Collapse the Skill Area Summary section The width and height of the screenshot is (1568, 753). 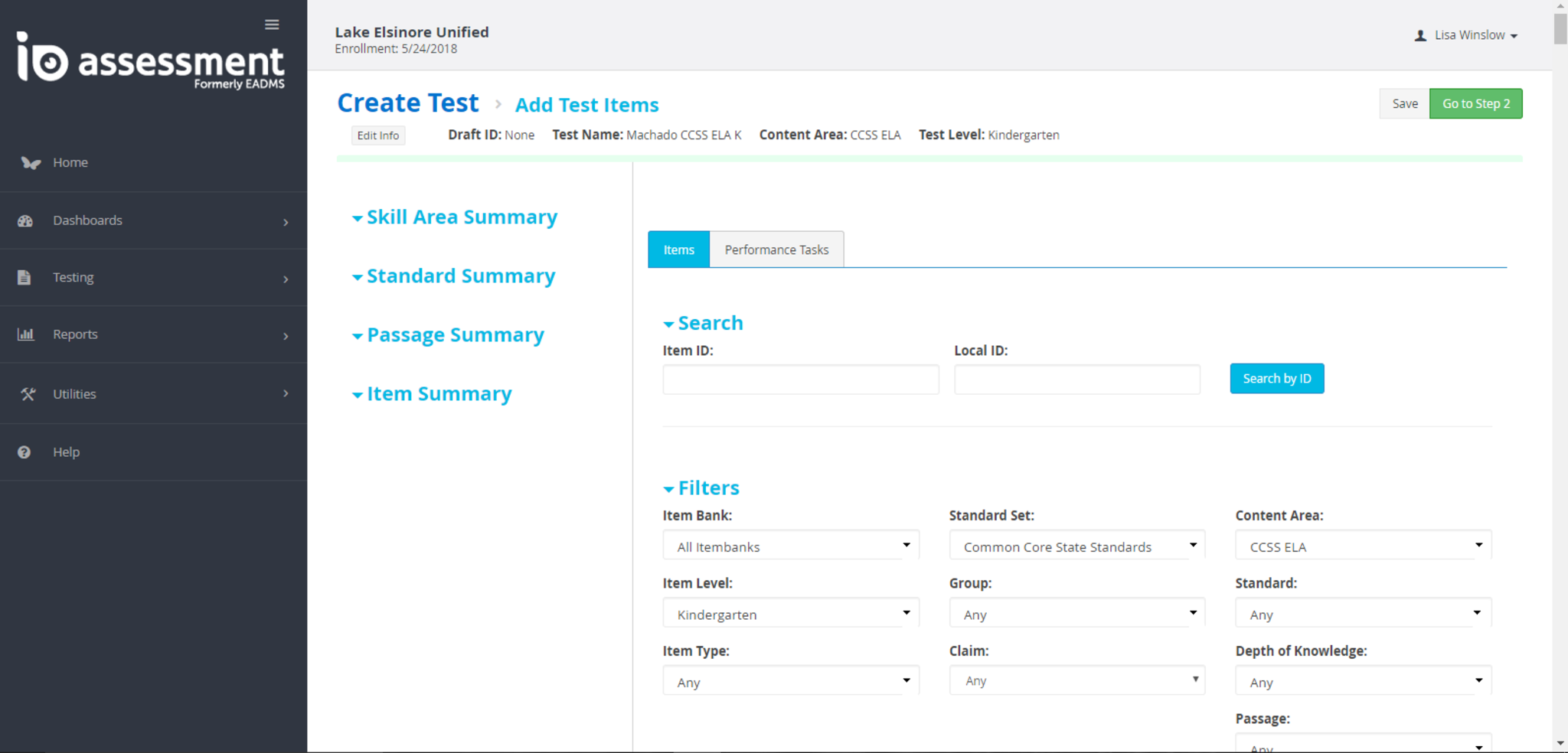[455, 217]
